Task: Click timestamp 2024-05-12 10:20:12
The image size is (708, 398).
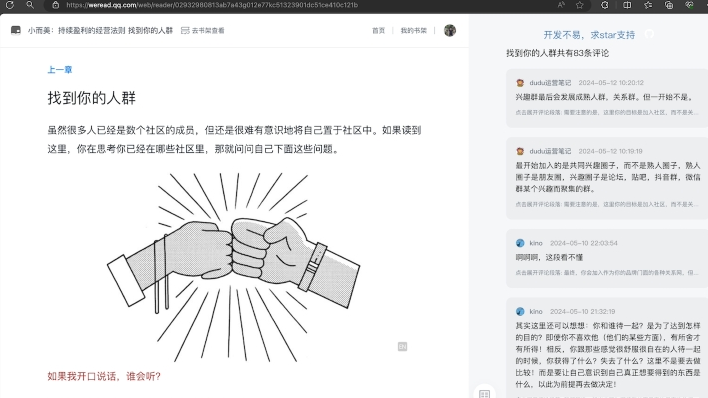Action: point(611,83)
